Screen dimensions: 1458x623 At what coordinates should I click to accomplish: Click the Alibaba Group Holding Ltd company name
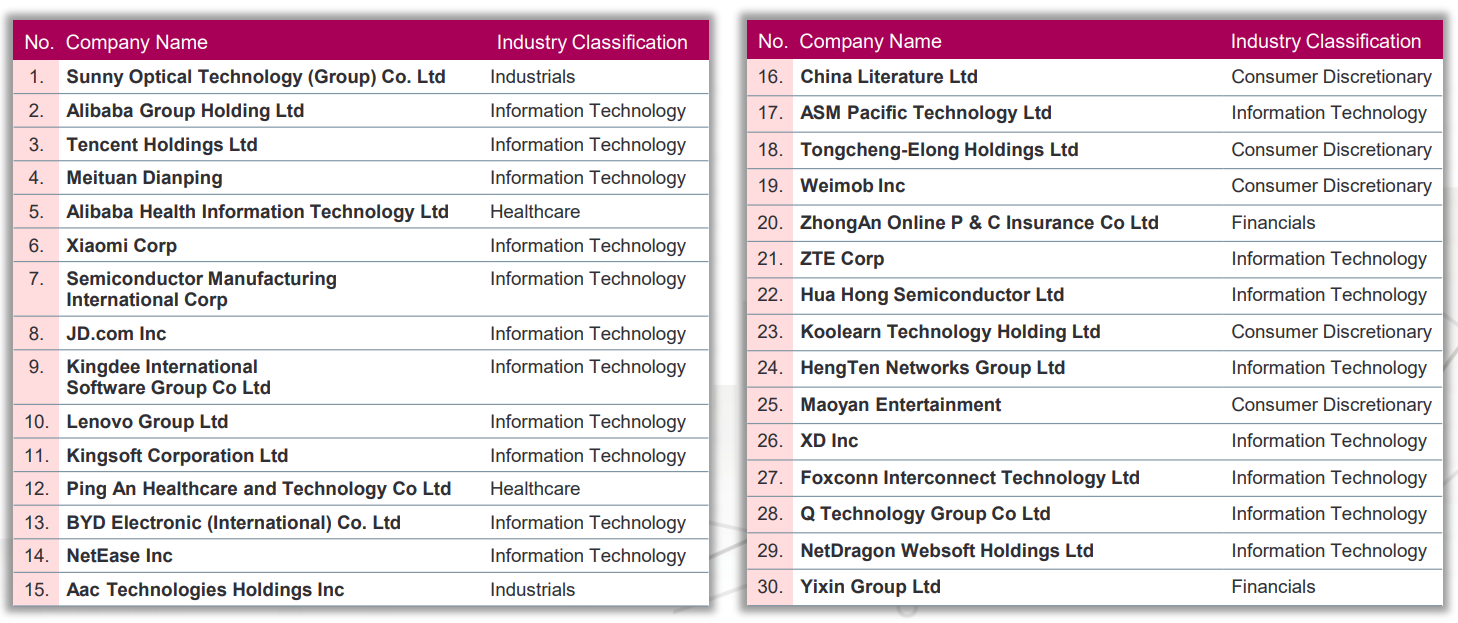185,111
